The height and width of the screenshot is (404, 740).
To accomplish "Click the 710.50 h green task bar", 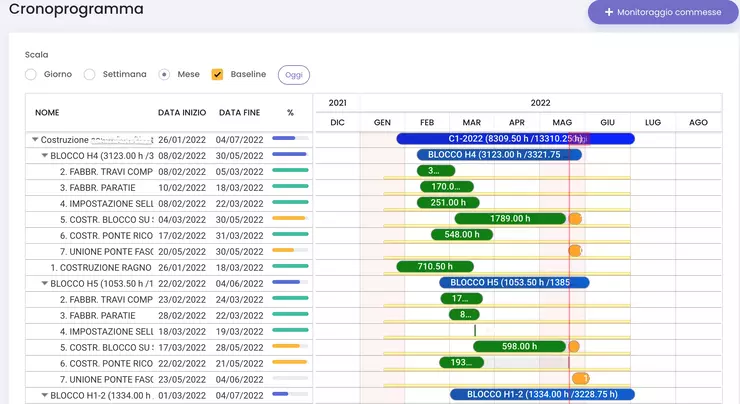I will pos(435,267).
